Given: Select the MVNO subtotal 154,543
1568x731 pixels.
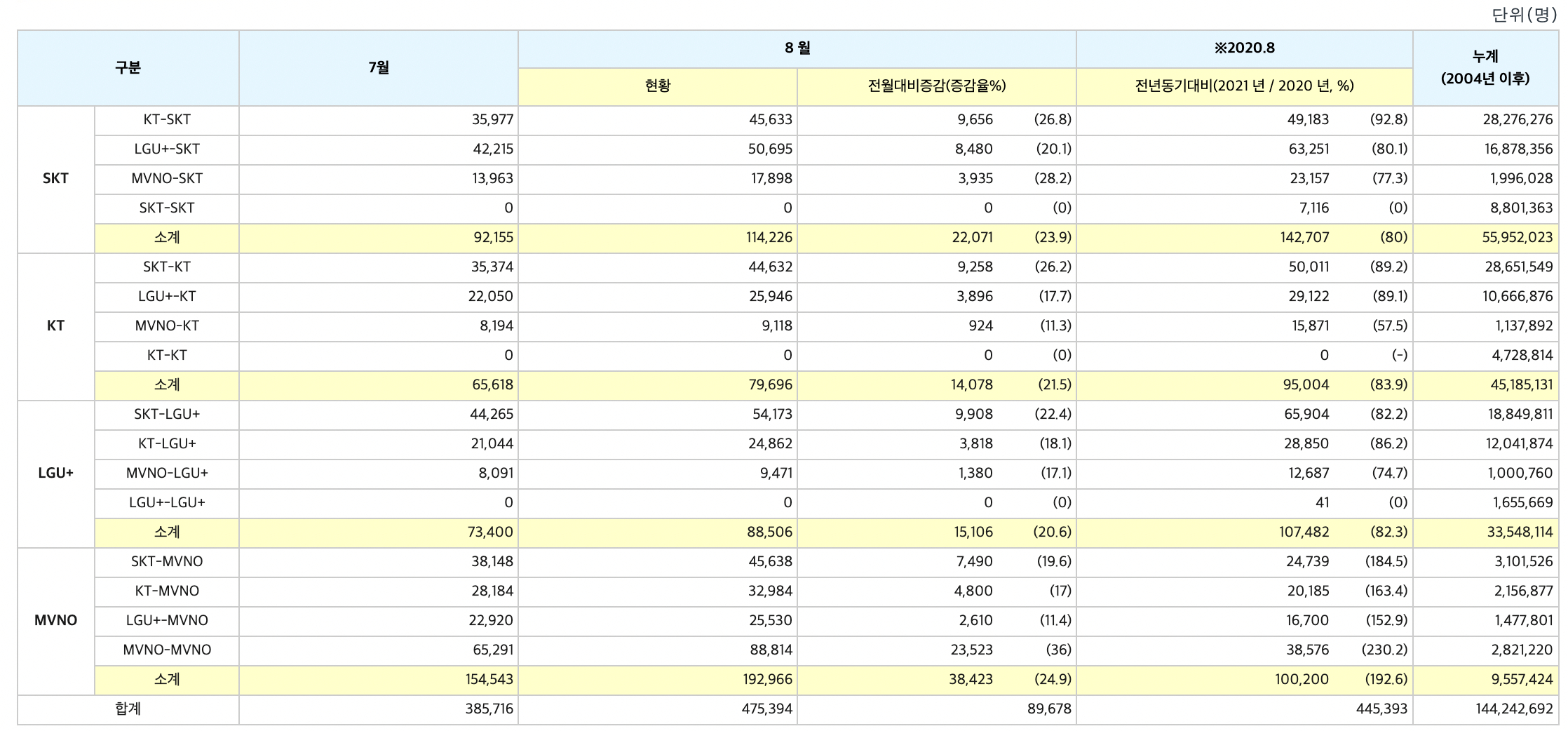Looking at the screenshot, I should (489, 680).
